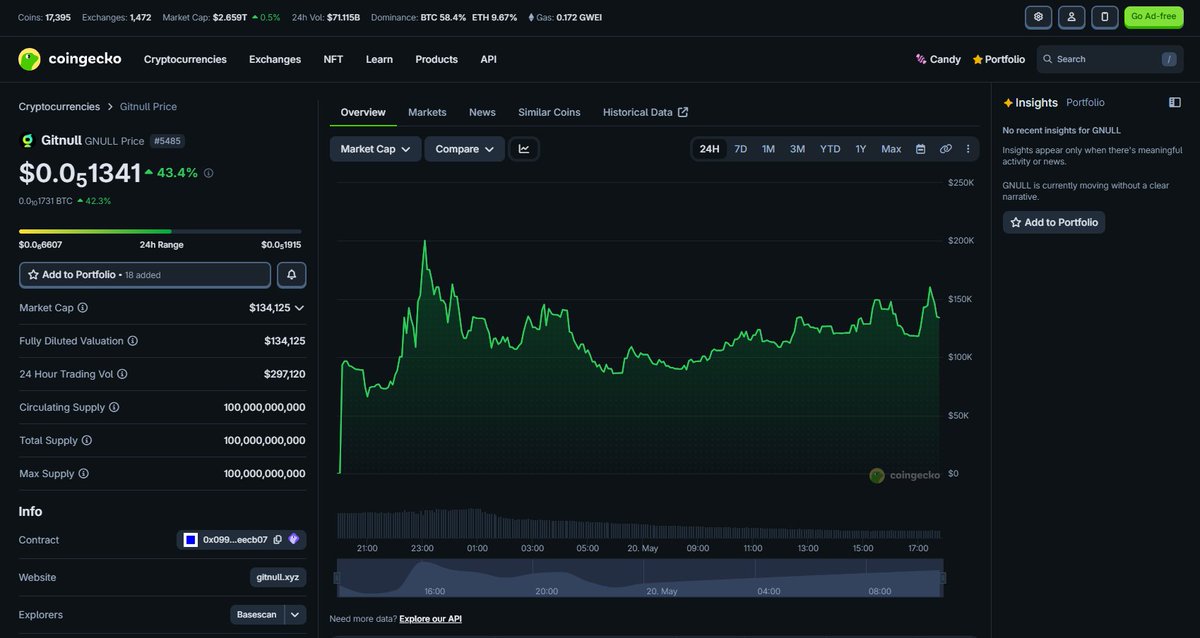The height and width of the screenshot is (638, 1200).
Task: Select 3M chart range
Action: click(797, 149)
